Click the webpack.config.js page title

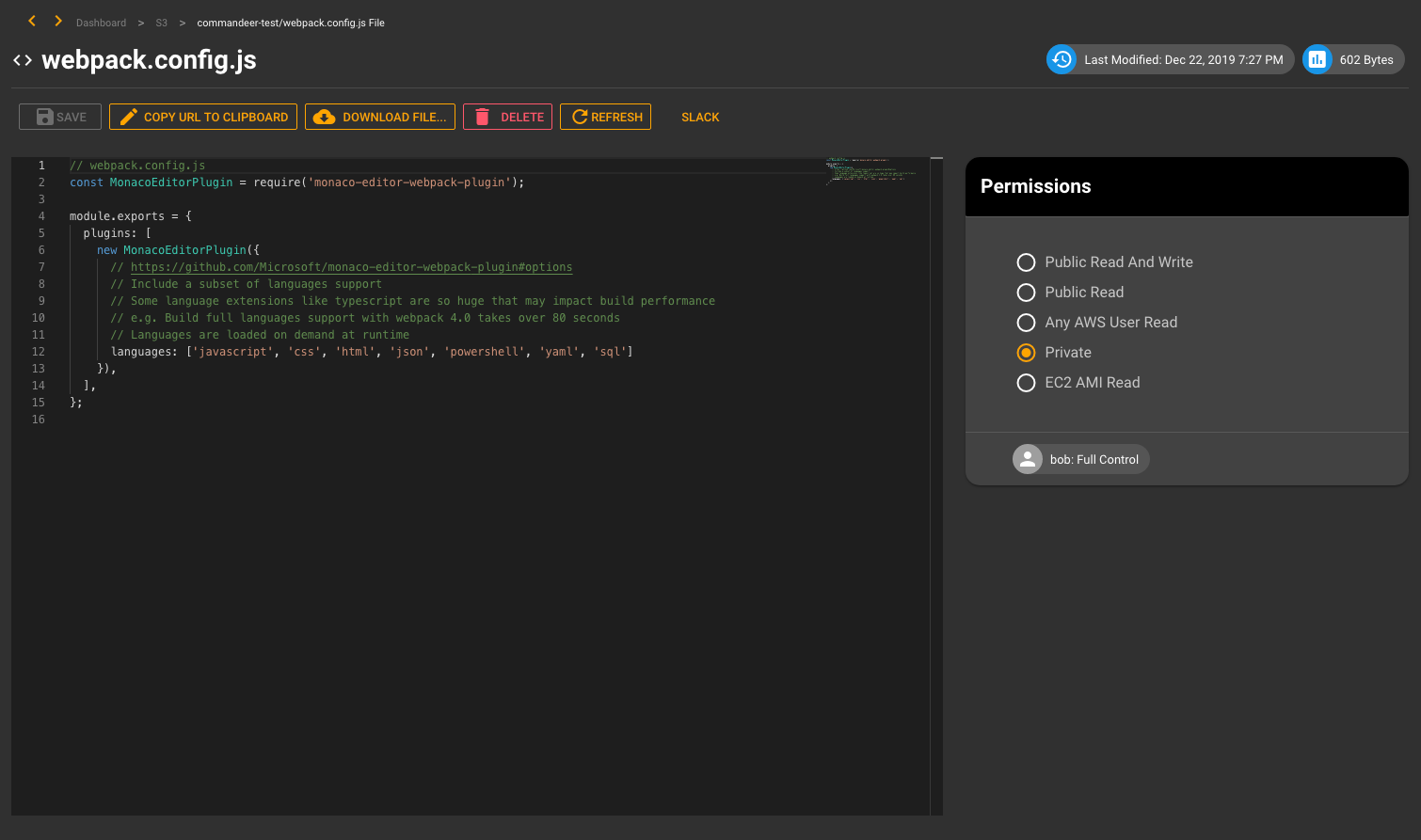click(x=149, y=60)
